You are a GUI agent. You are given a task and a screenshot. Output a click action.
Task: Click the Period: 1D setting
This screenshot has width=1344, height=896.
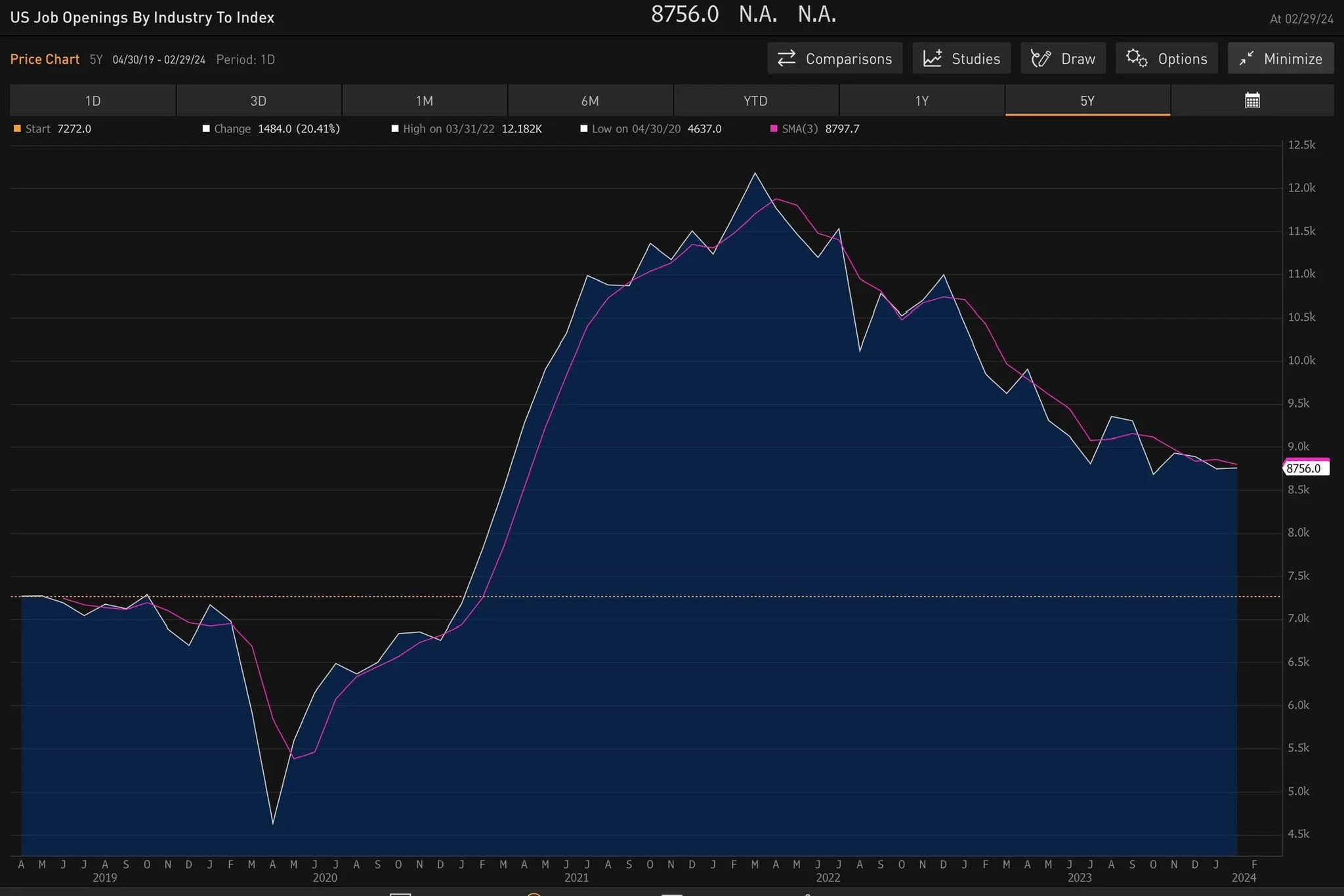(245, 60)
